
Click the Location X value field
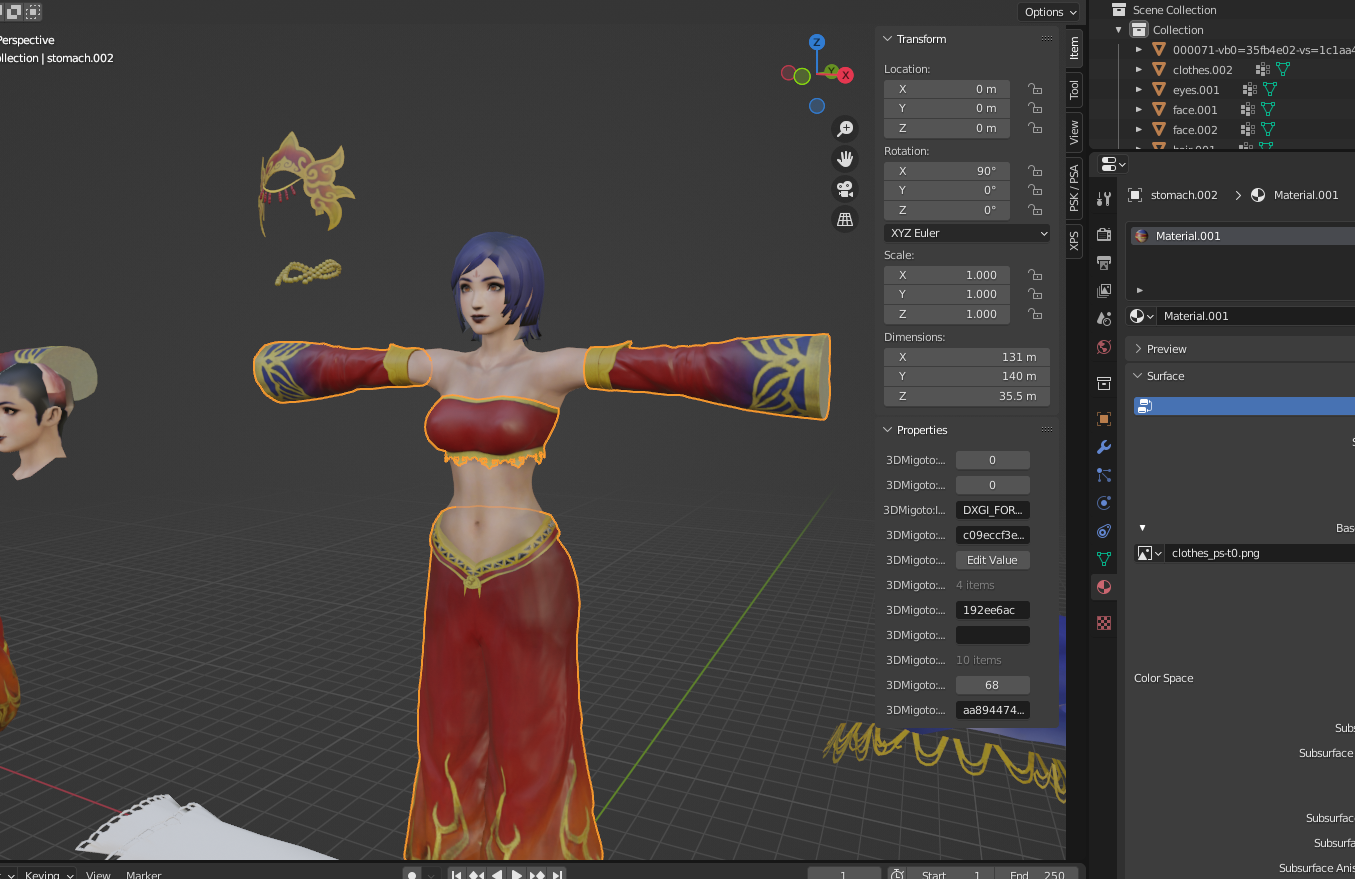point(947,89)
